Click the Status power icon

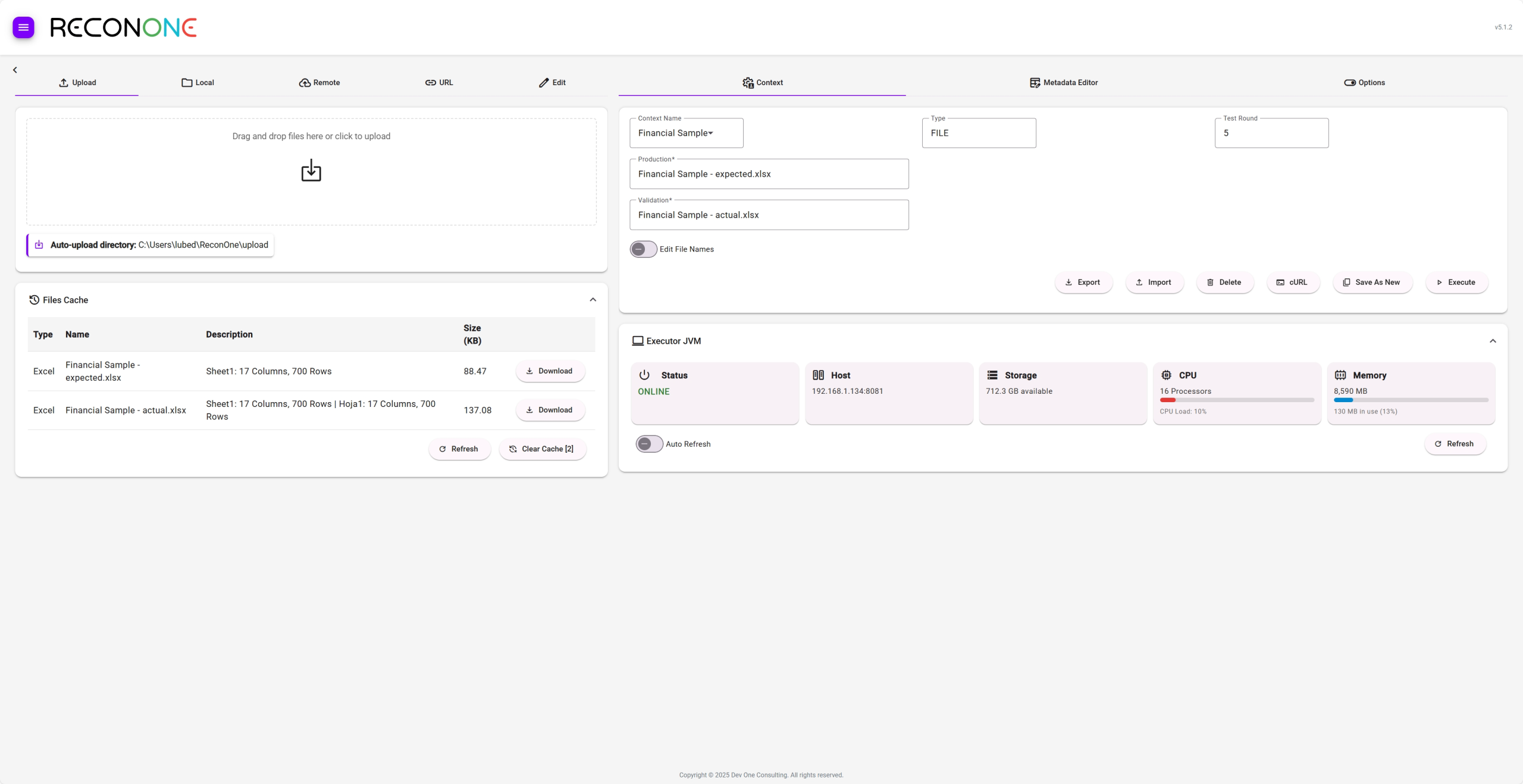point(644,375)
